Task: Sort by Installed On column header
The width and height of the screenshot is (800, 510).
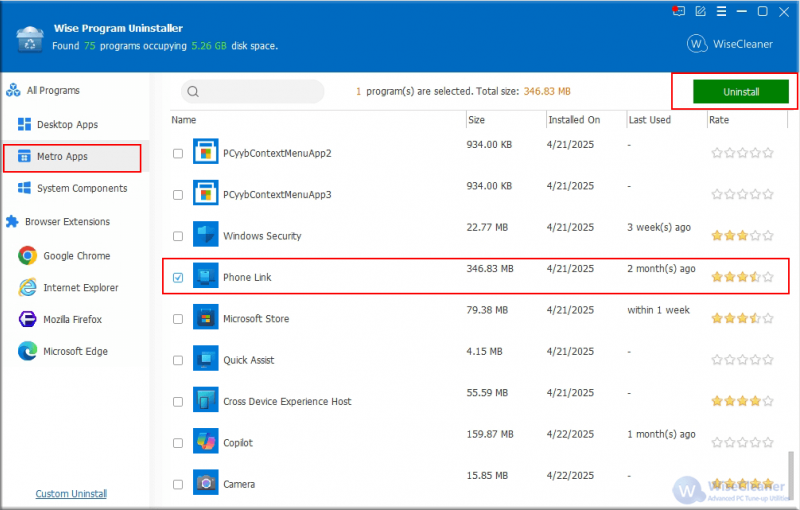Action: click(x=574, y=120)
